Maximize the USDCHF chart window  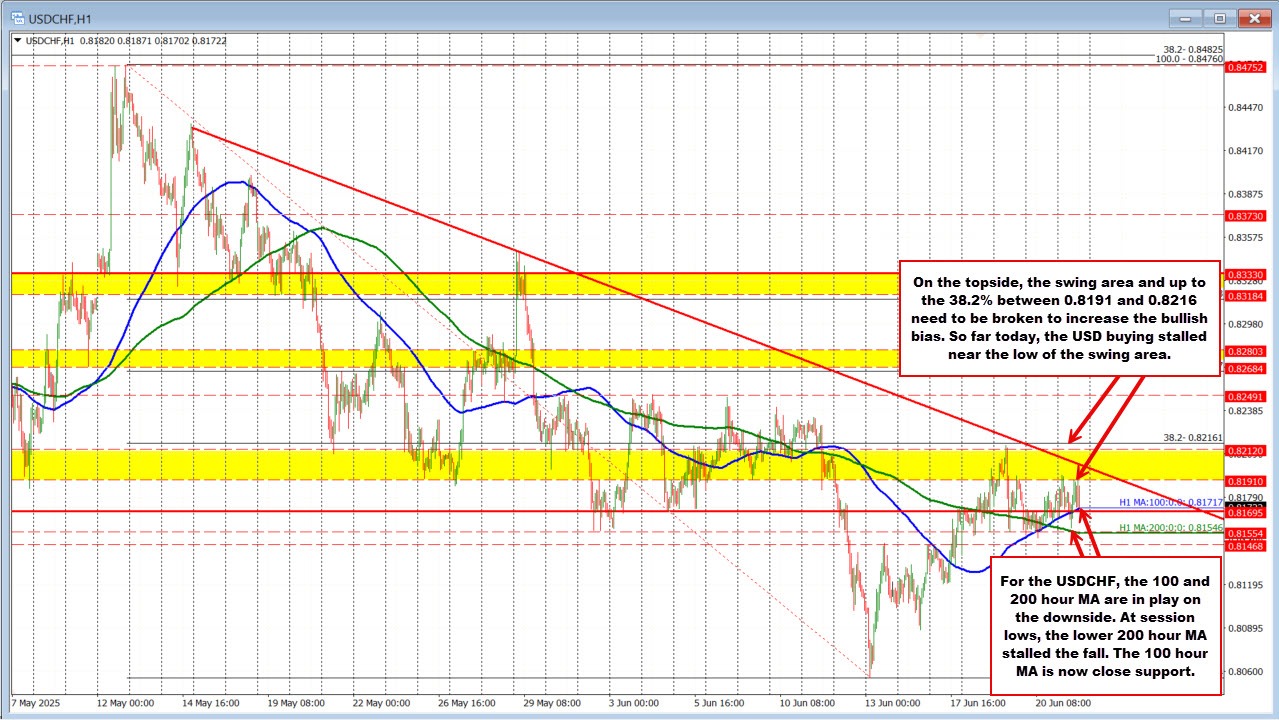pyautogui.click(x=1218, y=18)
